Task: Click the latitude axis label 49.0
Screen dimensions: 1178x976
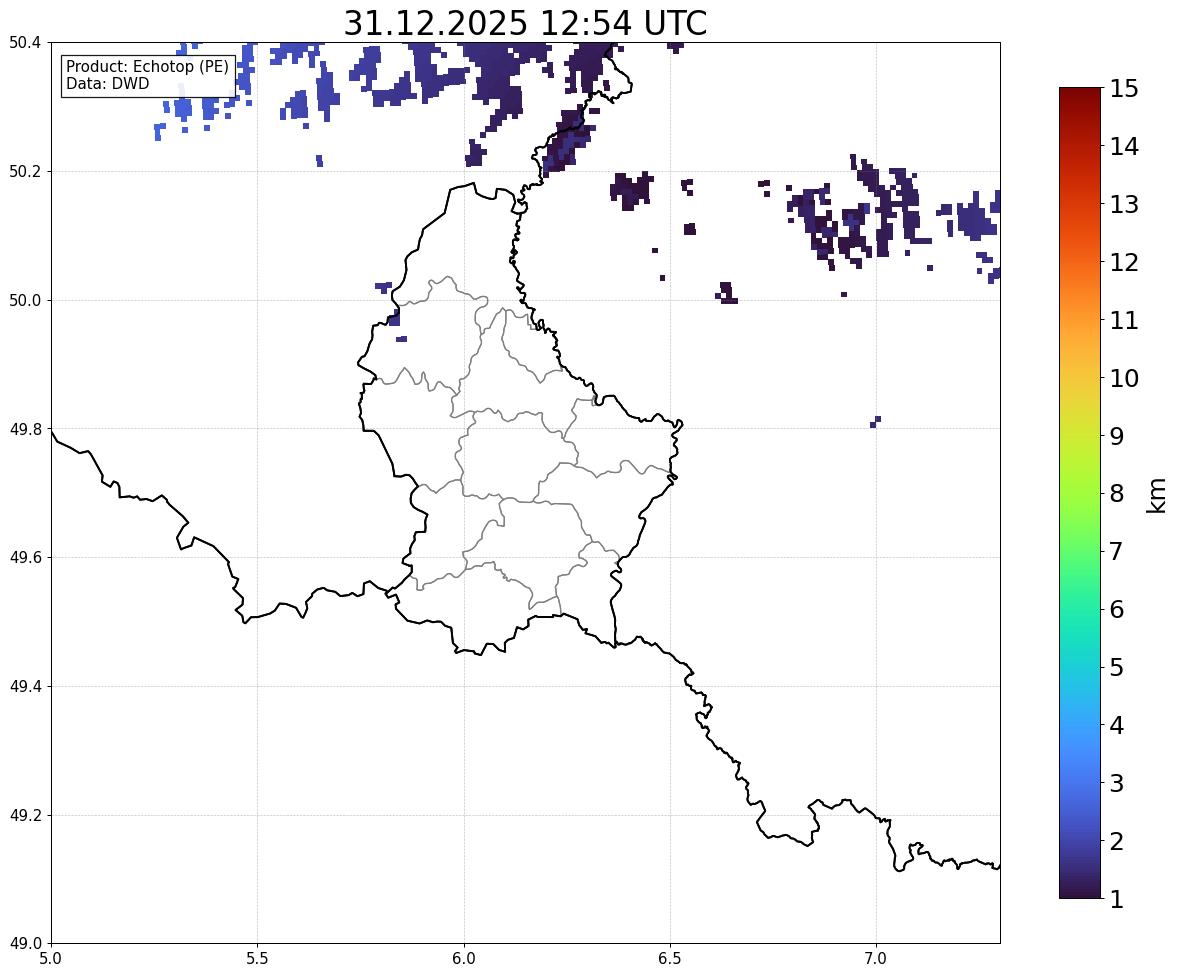Action: click(24, 944)
